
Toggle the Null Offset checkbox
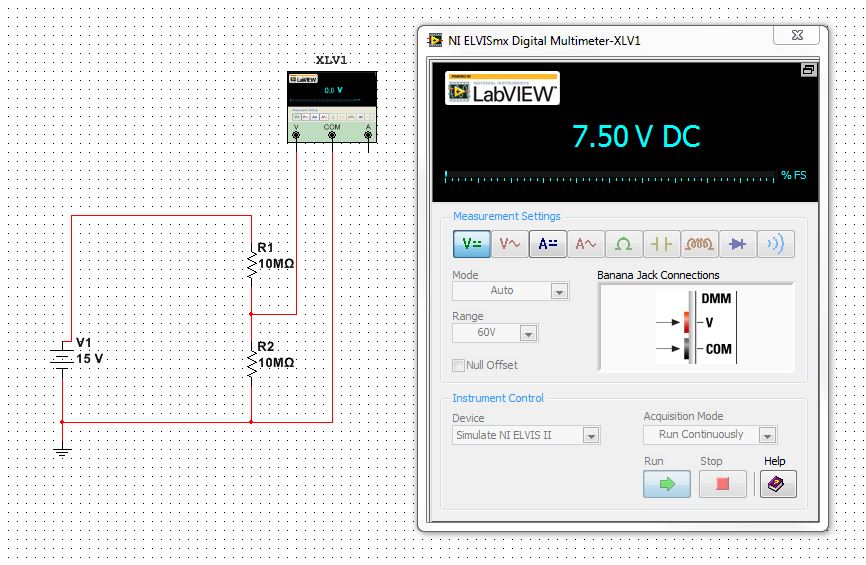pyautogui.click(x=458, y=366)
